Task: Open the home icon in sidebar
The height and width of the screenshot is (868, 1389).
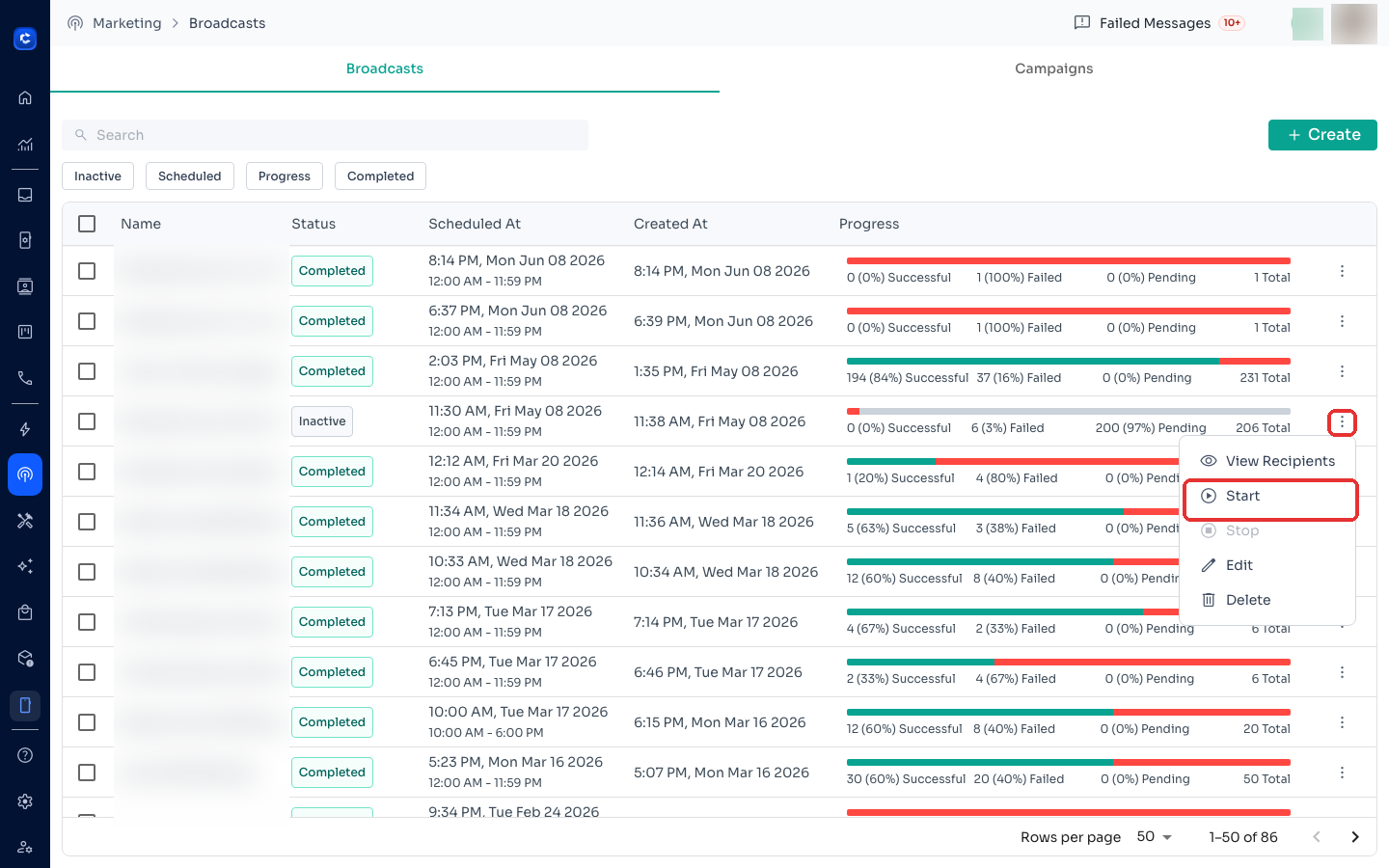Action: 25,97
